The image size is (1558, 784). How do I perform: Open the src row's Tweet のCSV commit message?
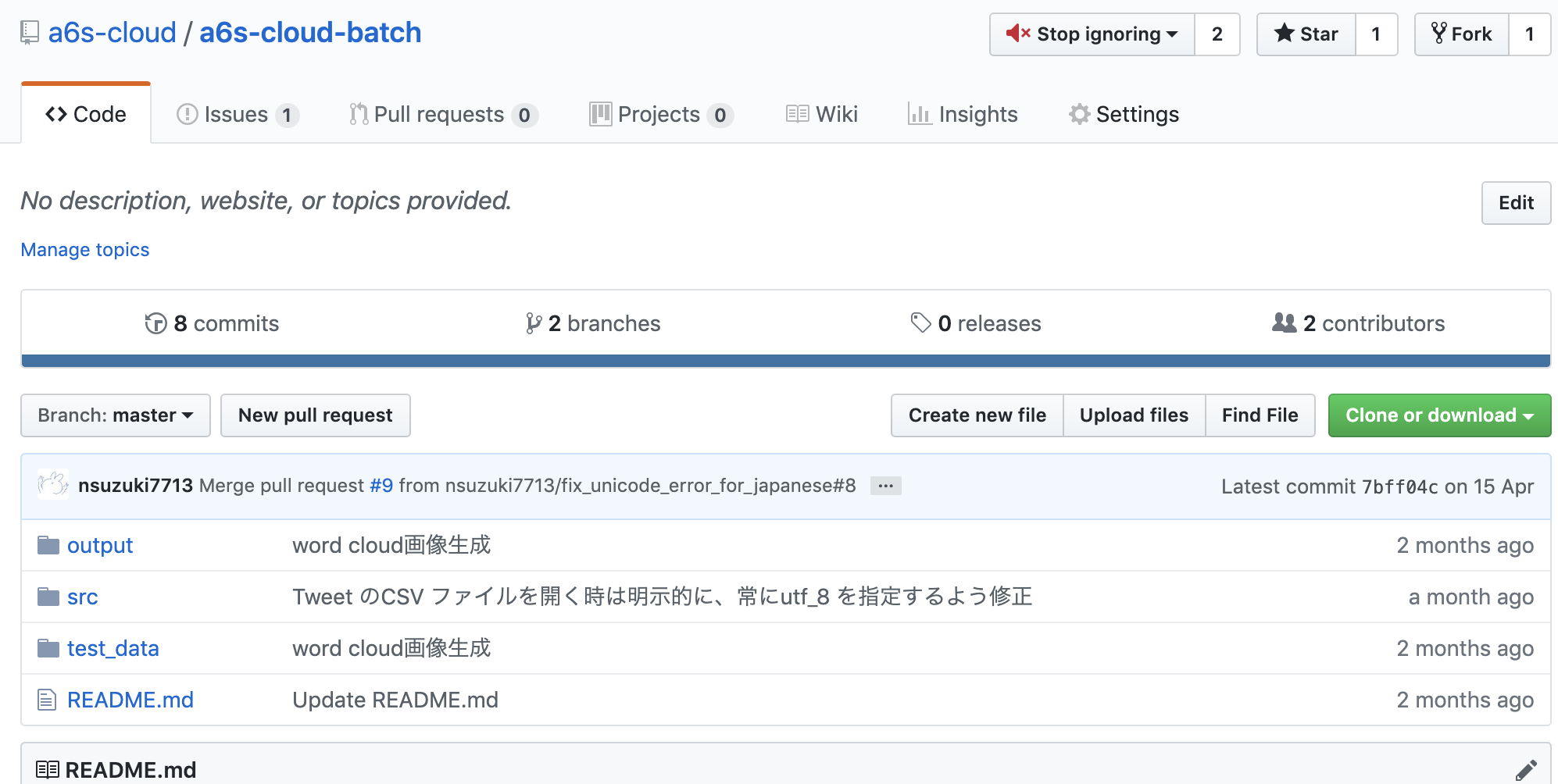pyautogui.click(x=663, y=597)
